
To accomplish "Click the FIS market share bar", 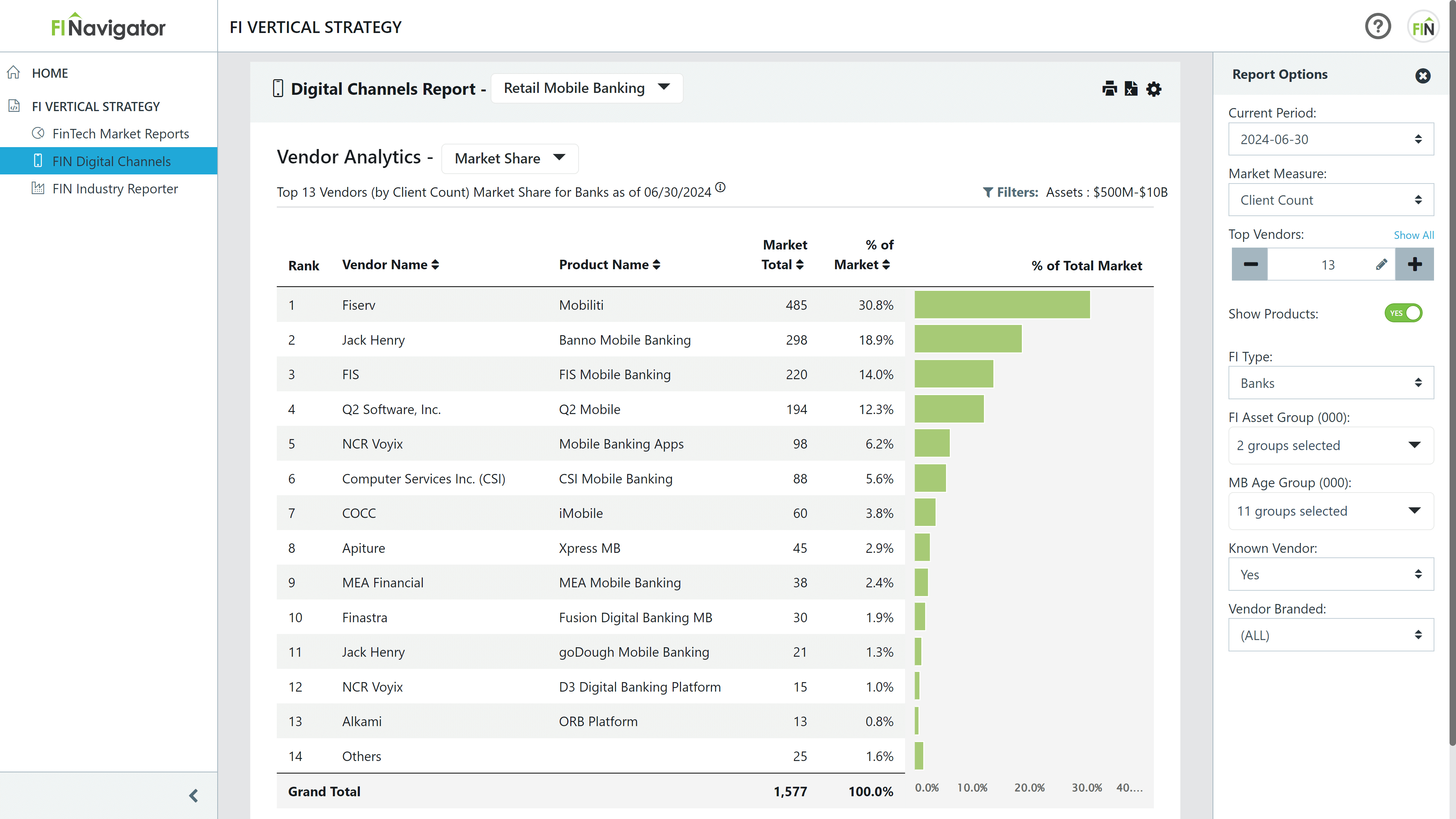I will coord(954,373).
